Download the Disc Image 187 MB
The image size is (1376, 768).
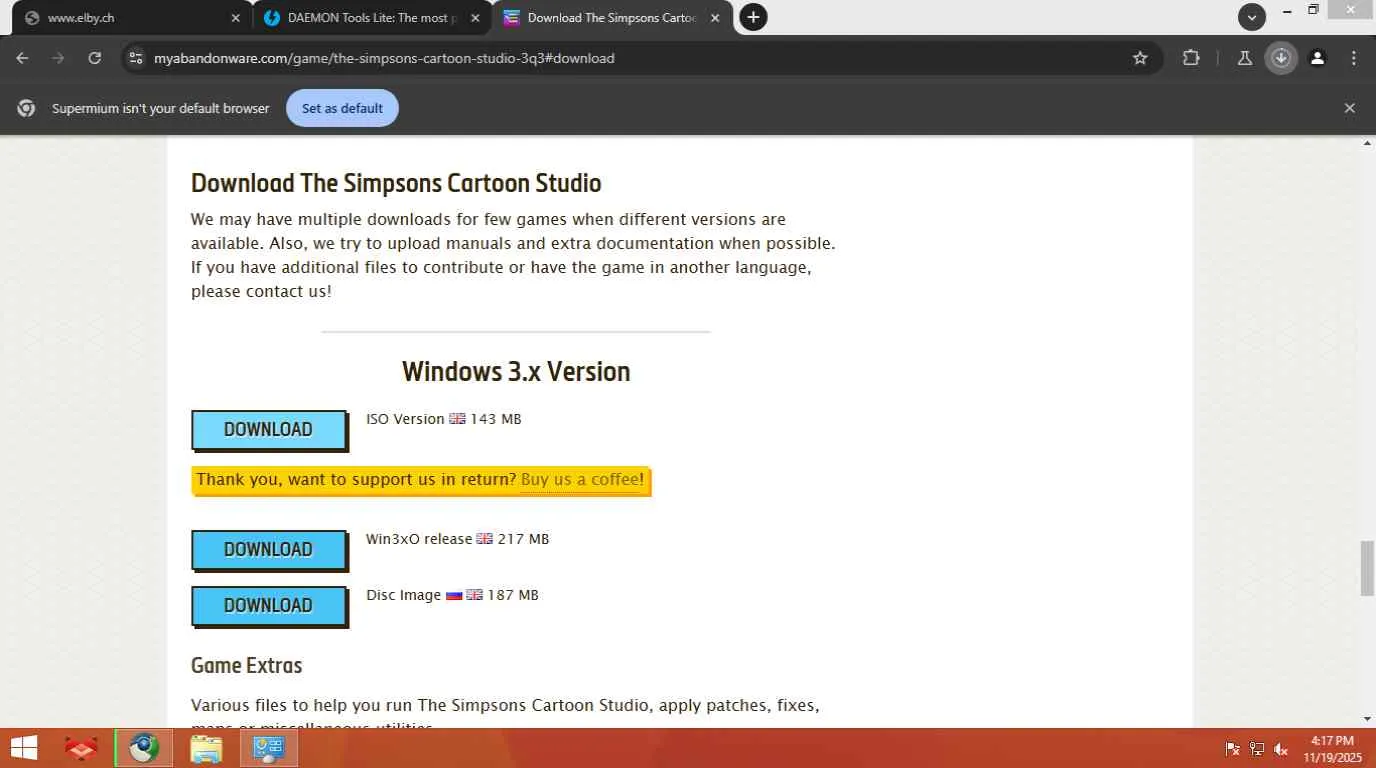[268, 605]
